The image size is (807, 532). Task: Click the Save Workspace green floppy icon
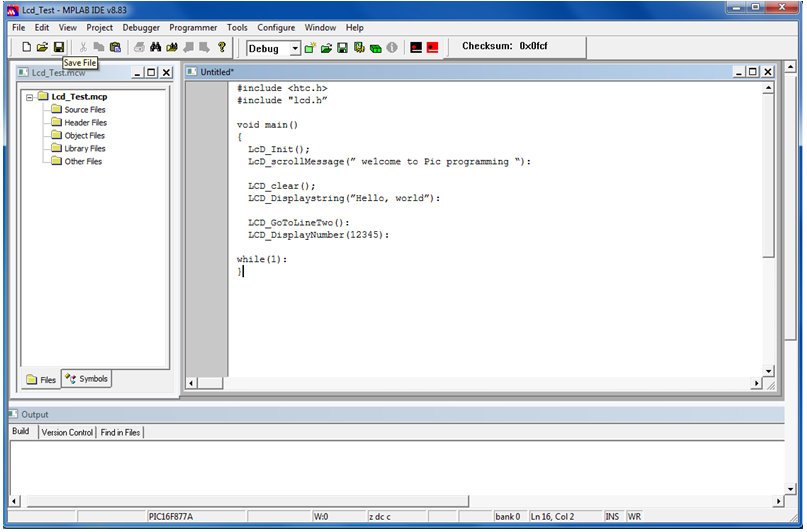pyautogui.click(x=342, y=48)
